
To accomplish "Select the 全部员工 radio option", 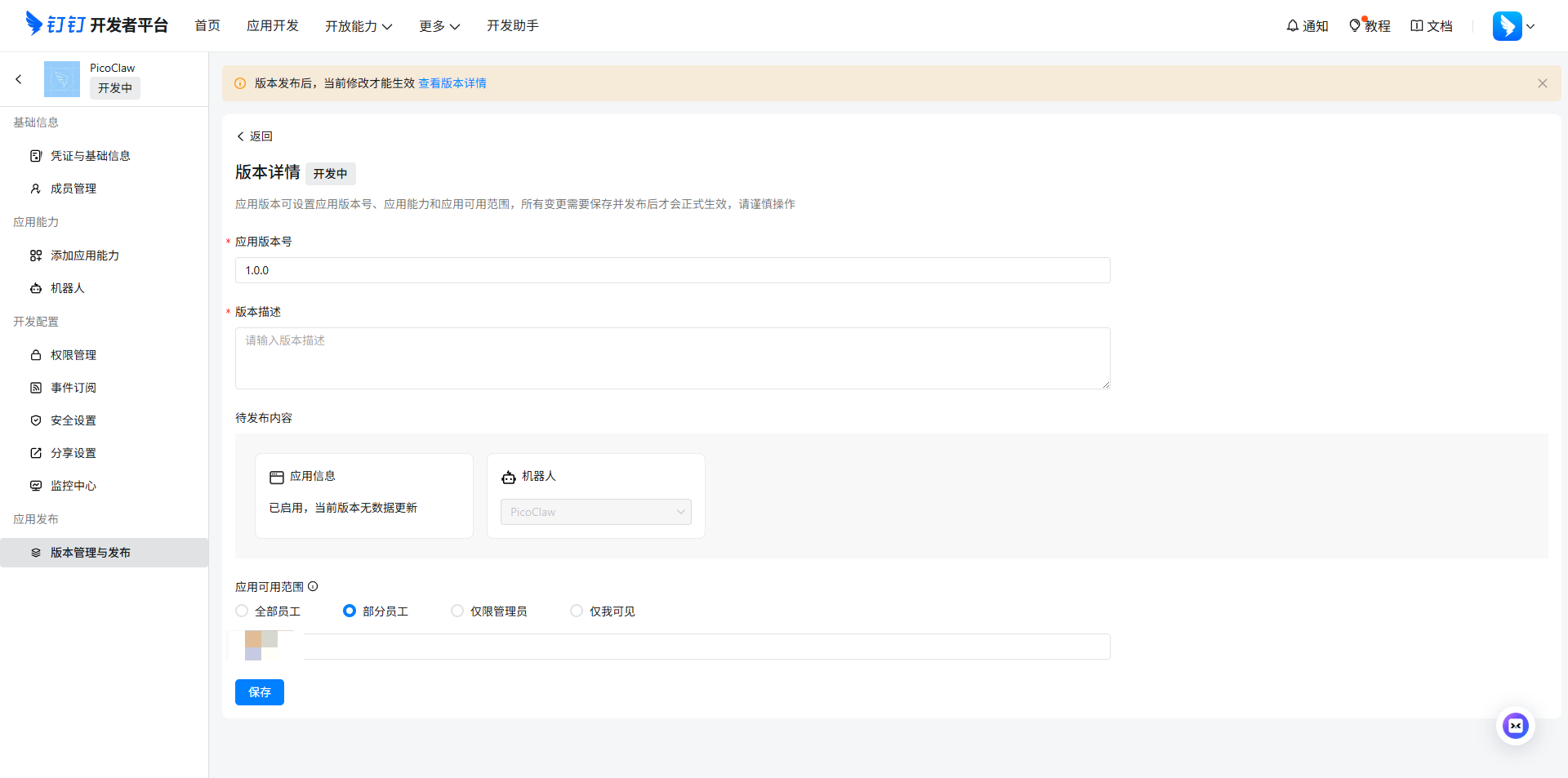I will click(242, 611).
